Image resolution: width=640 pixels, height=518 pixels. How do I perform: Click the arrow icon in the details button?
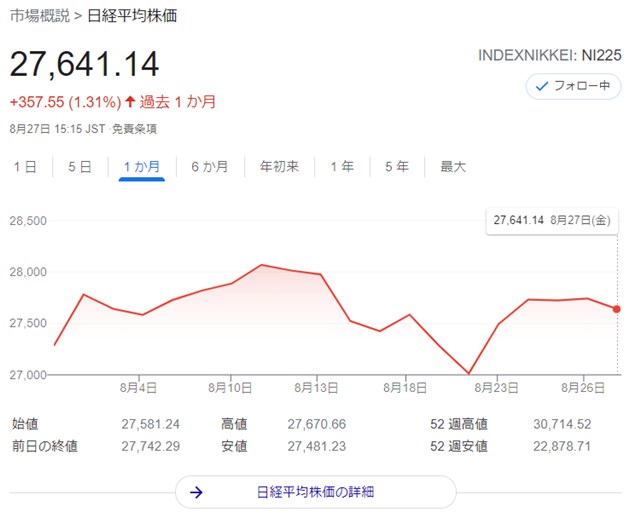[x=196, y=492]
